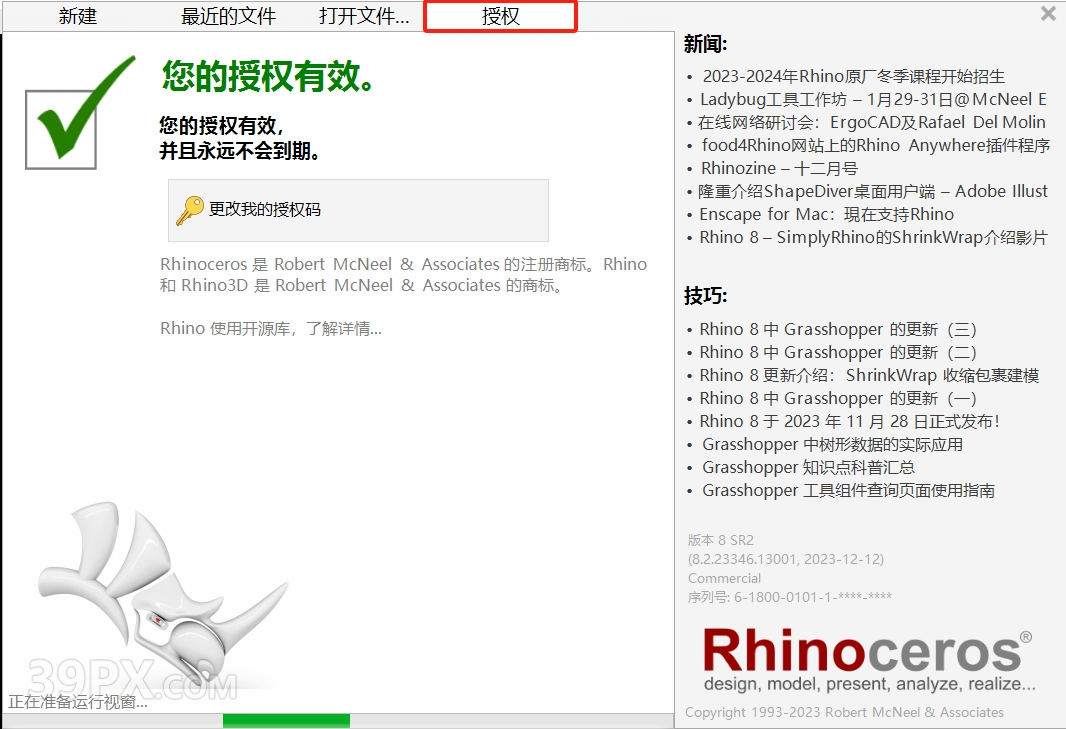
Task: Click the Copyright 1993-2023 Robert McNeel & Associates text
Action: pos(844,713)
